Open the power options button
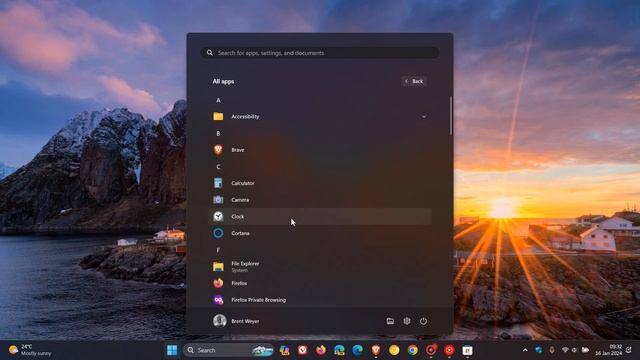This screenshot has height=360, width=640. [x=423, y=321]
